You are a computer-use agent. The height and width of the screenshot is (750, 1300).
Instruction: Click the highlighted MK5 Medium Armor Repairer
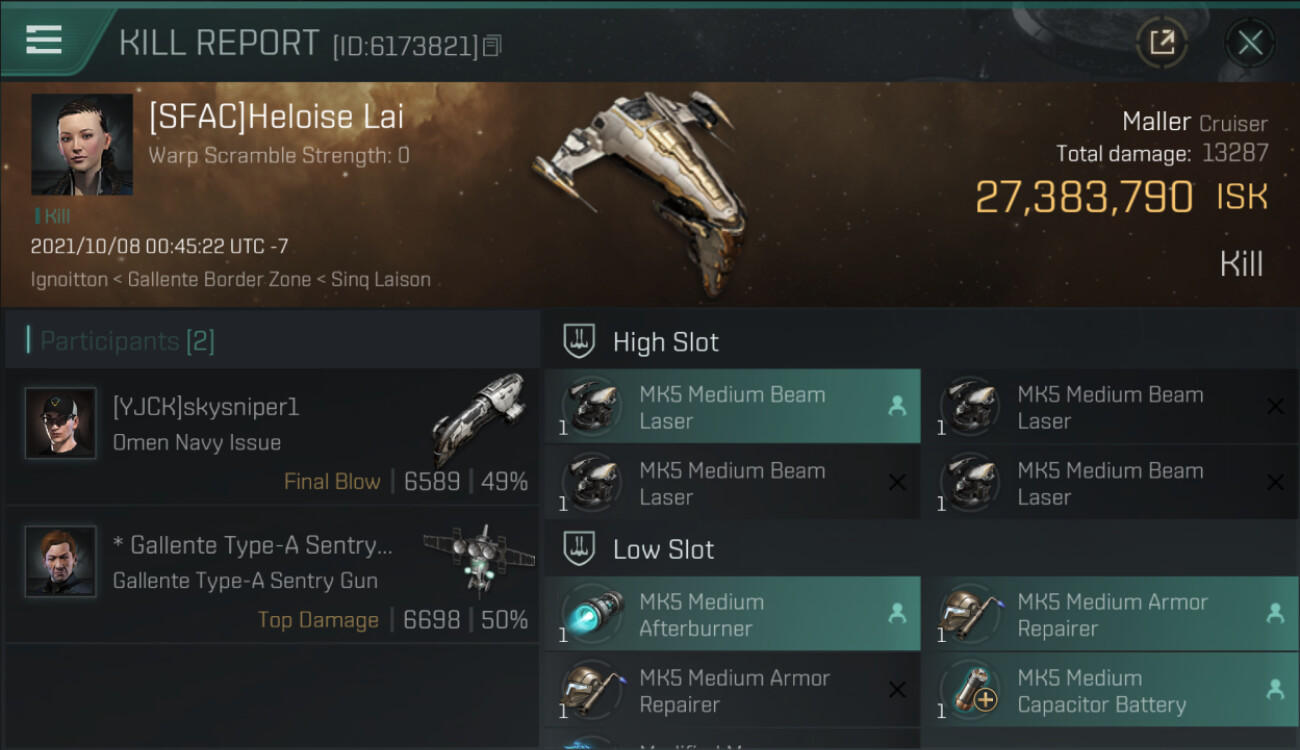tap(1110, 615)
